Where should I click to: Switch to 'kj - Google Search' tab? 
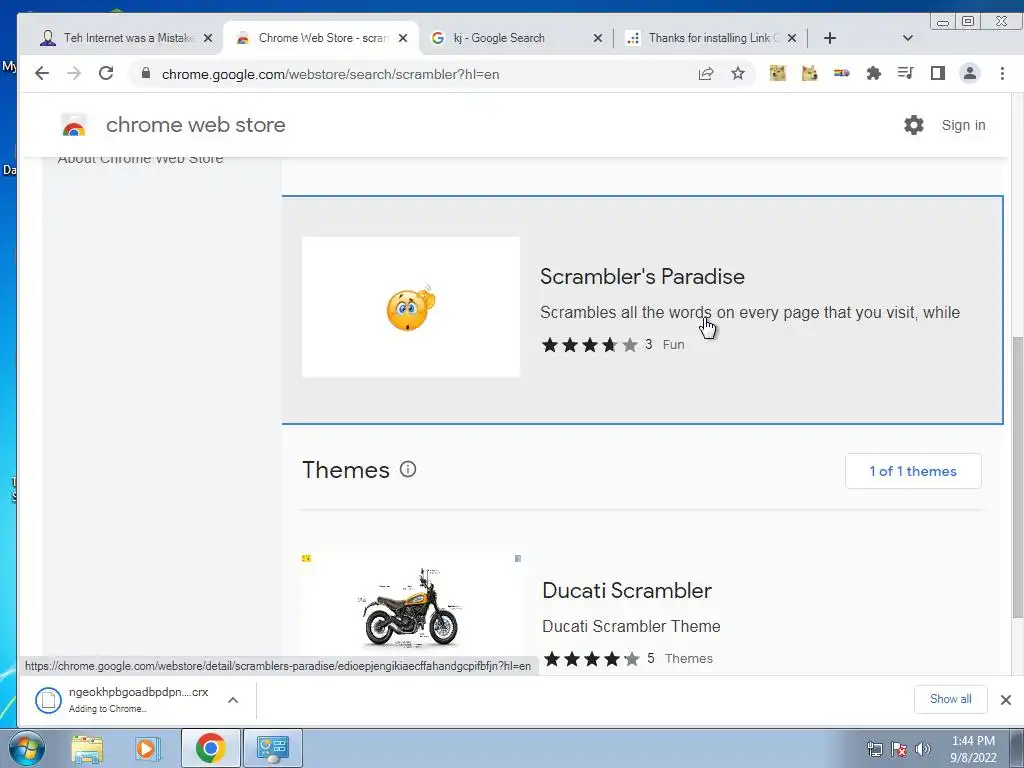[x=516, y=38]
